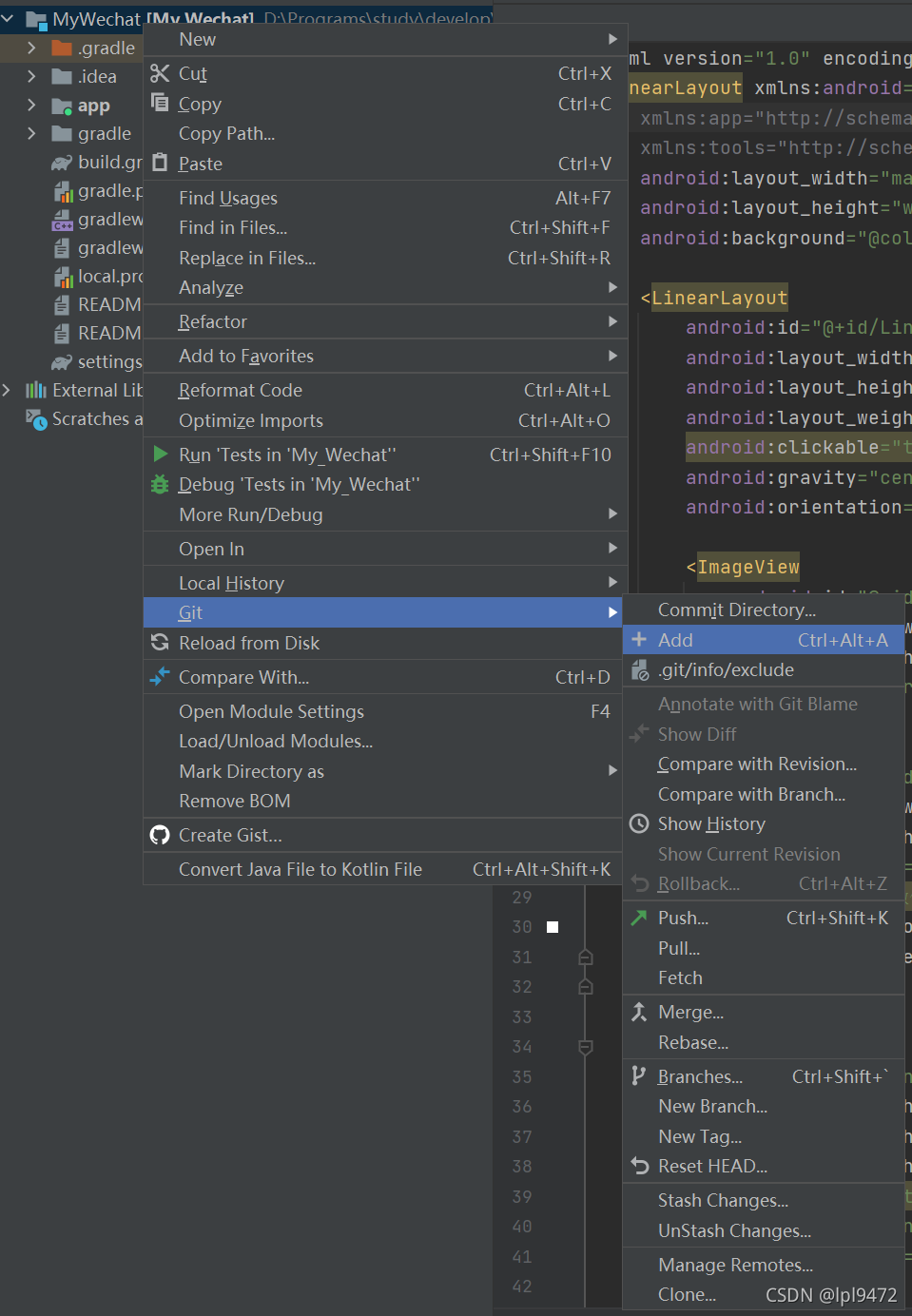912x1316 pixels.
Task: Click the ImageView tag in editor
Action: click(748, 567)
